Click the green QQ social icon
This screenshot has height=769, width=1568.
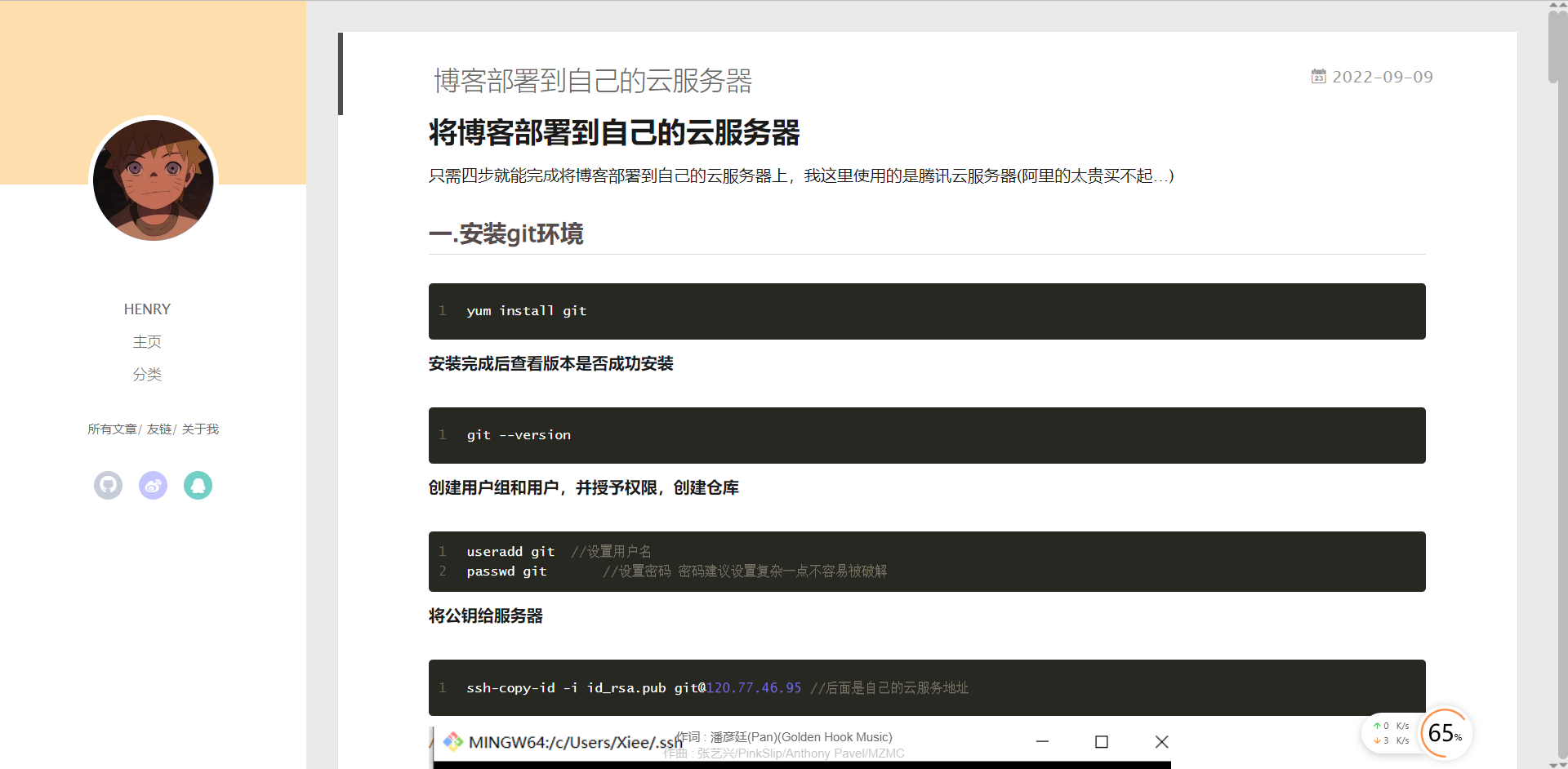198,486
